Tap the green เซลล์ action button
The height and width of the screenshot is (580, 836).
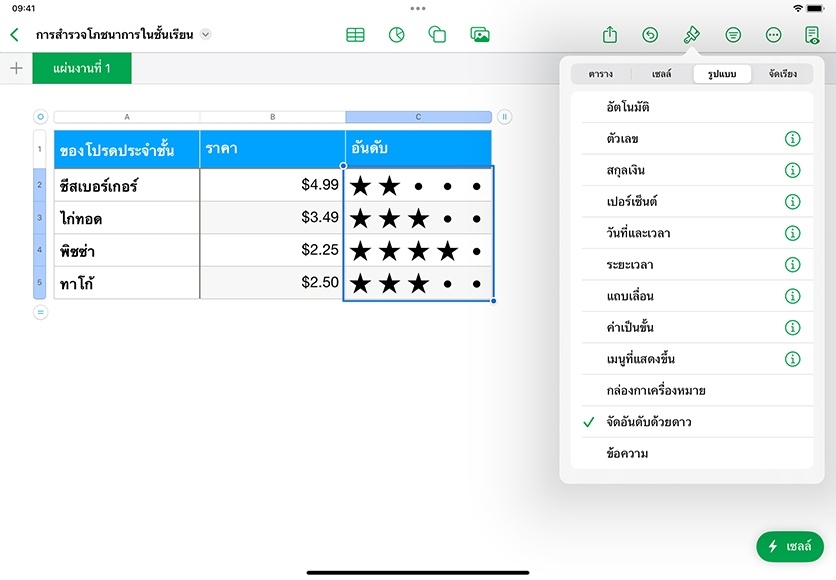click(x=790, y=546)
